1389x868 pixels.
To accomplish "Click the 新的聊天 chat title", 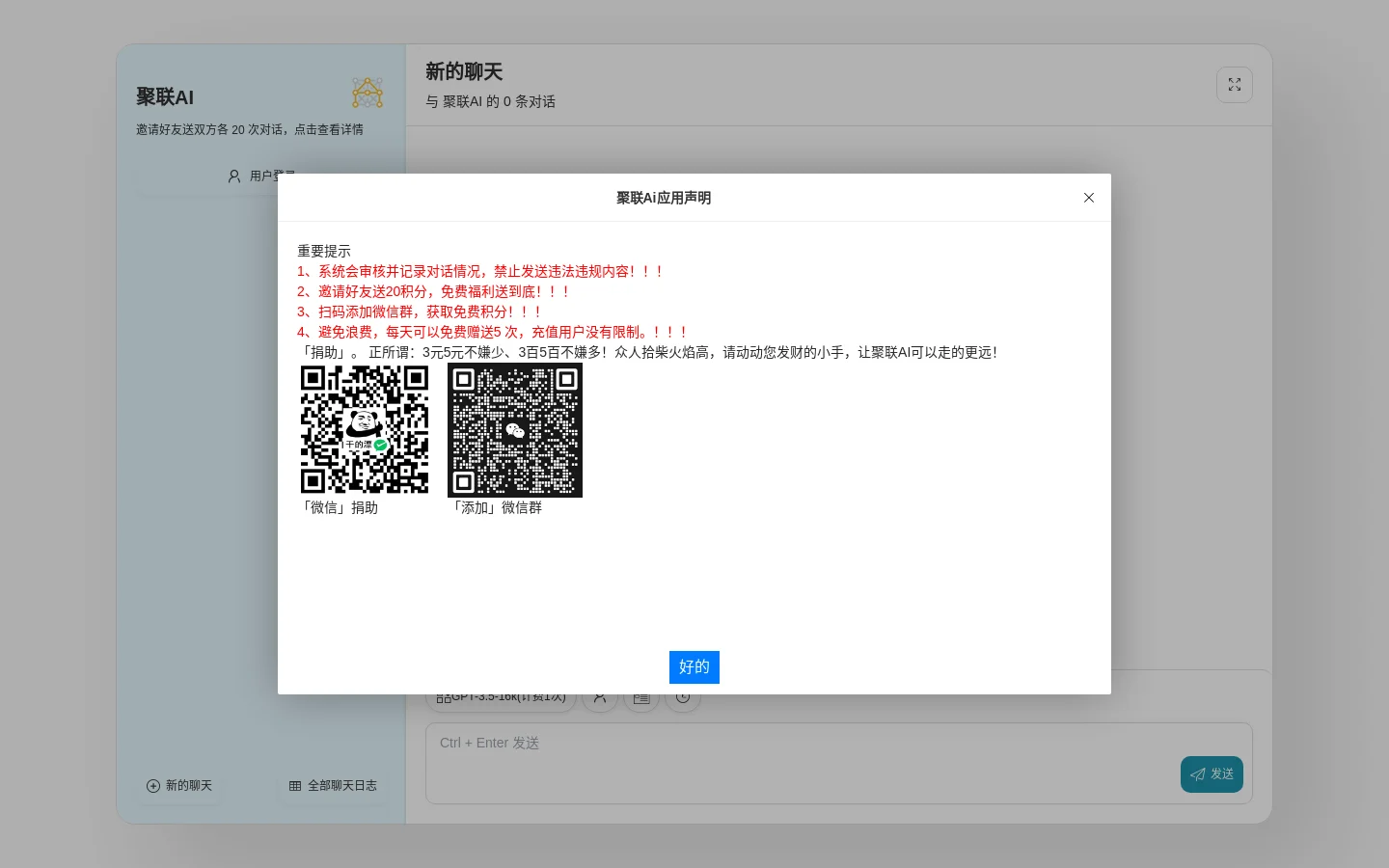I will click(x=464, y=72).
